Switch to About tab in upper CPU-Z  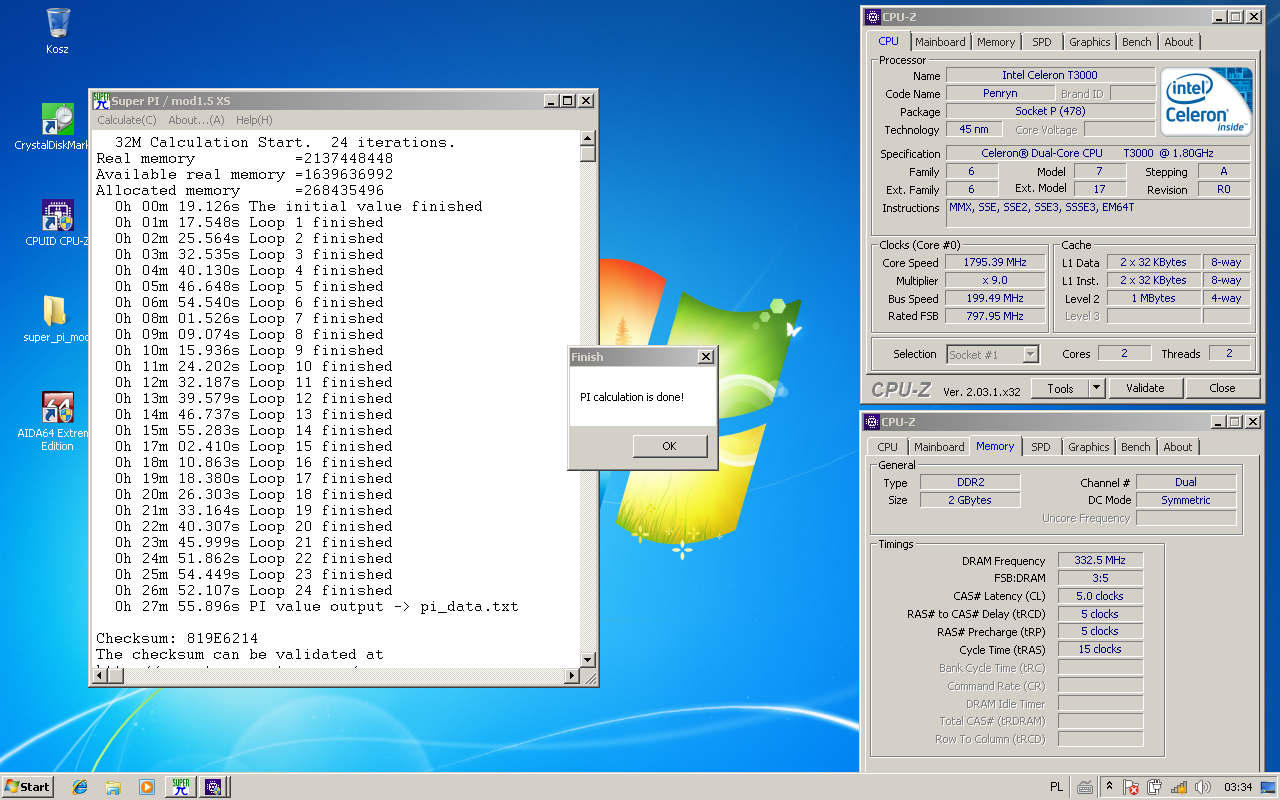pyautogui.click(x=1179, y=42)
